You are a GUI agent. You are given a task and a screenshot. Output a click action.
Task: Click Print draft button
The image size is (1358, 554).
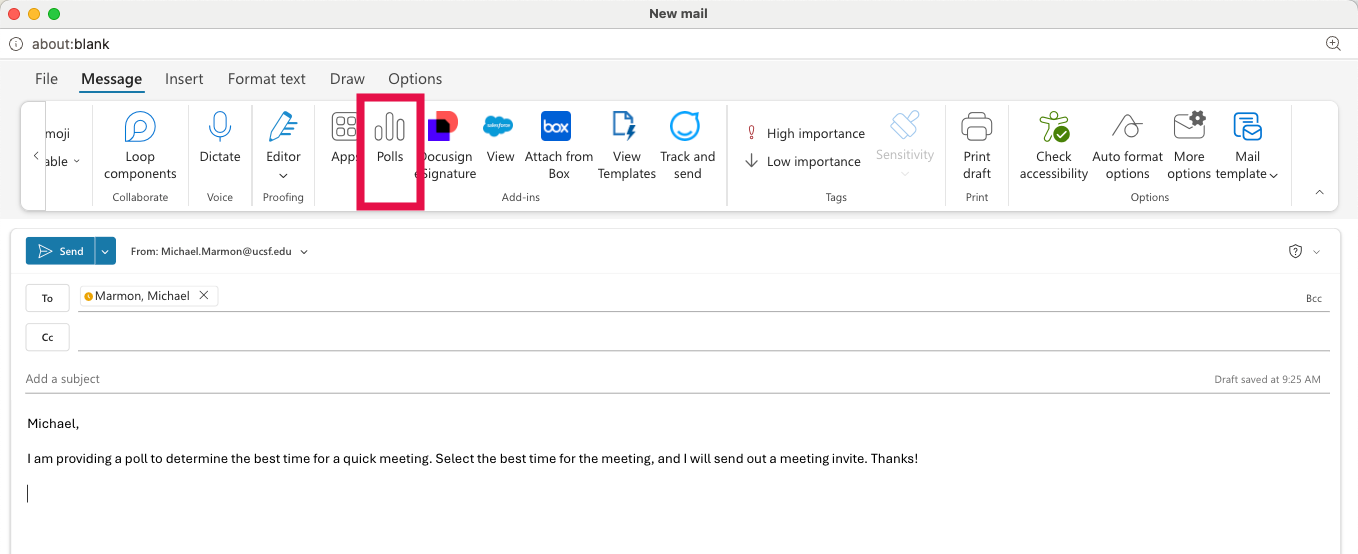(977, 145)
